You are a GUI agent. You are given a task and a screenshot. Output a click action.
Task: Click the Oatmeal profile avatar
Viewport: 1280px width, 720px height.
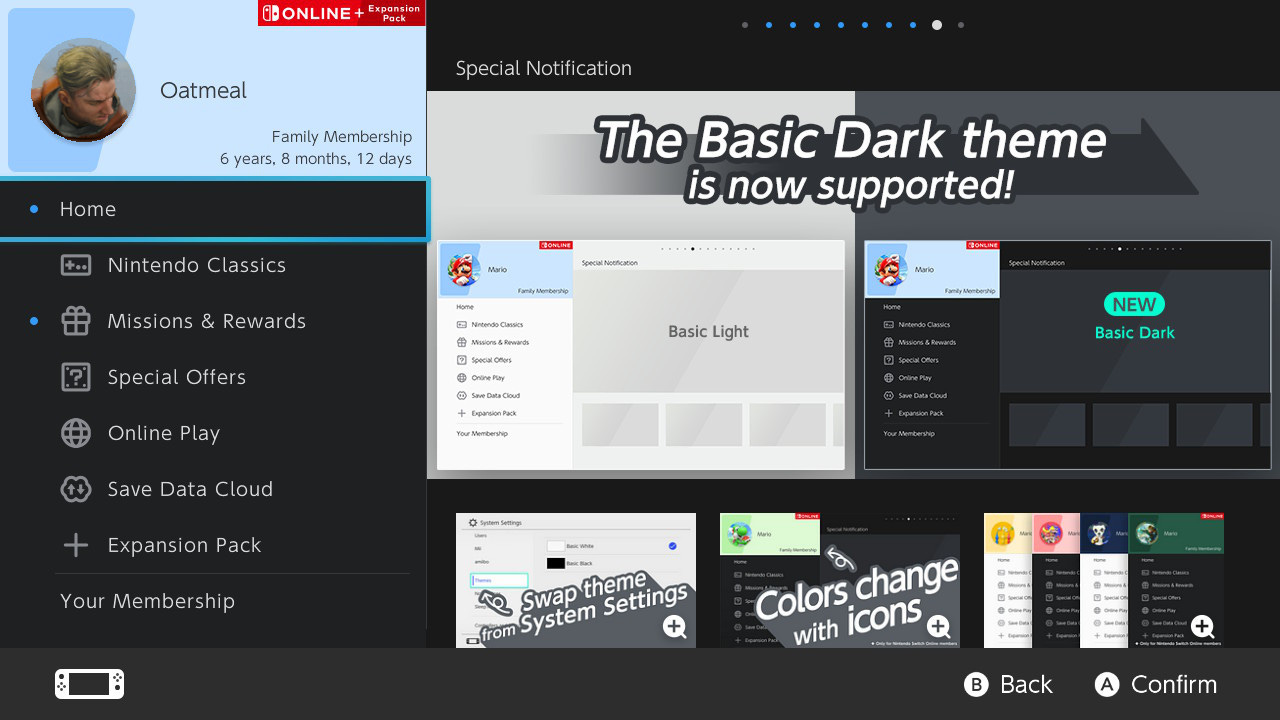83,90
